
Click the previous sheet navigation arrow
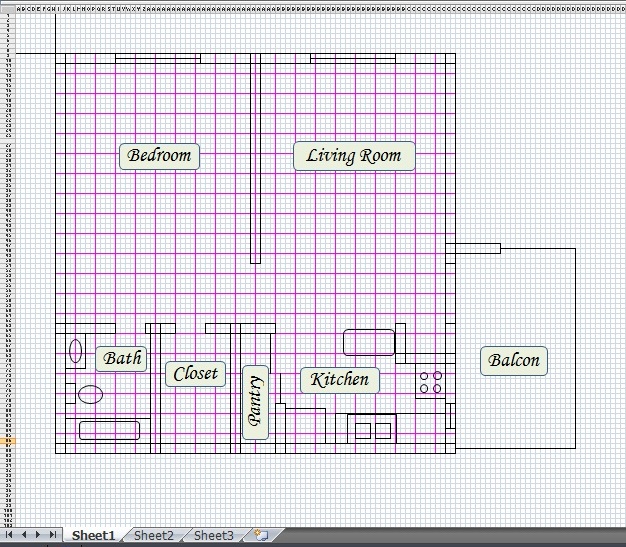tap(24, 535)
